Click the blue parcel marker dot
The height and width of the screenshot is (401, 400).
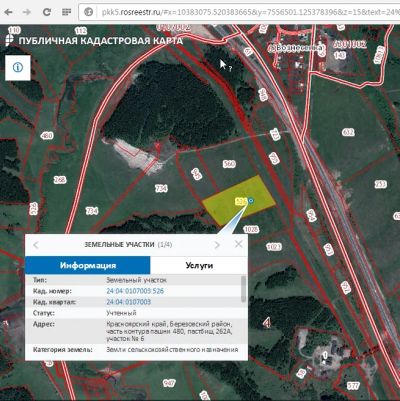tap(251, 201)
